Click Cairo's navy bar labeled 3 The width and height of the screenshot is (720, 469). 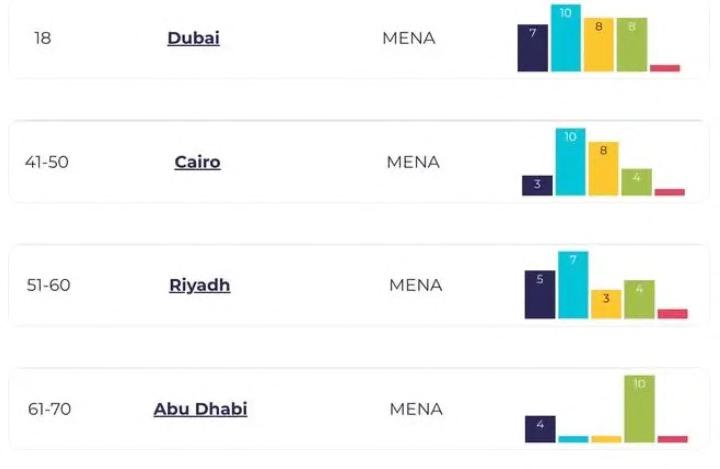click(x=537, y=185)
